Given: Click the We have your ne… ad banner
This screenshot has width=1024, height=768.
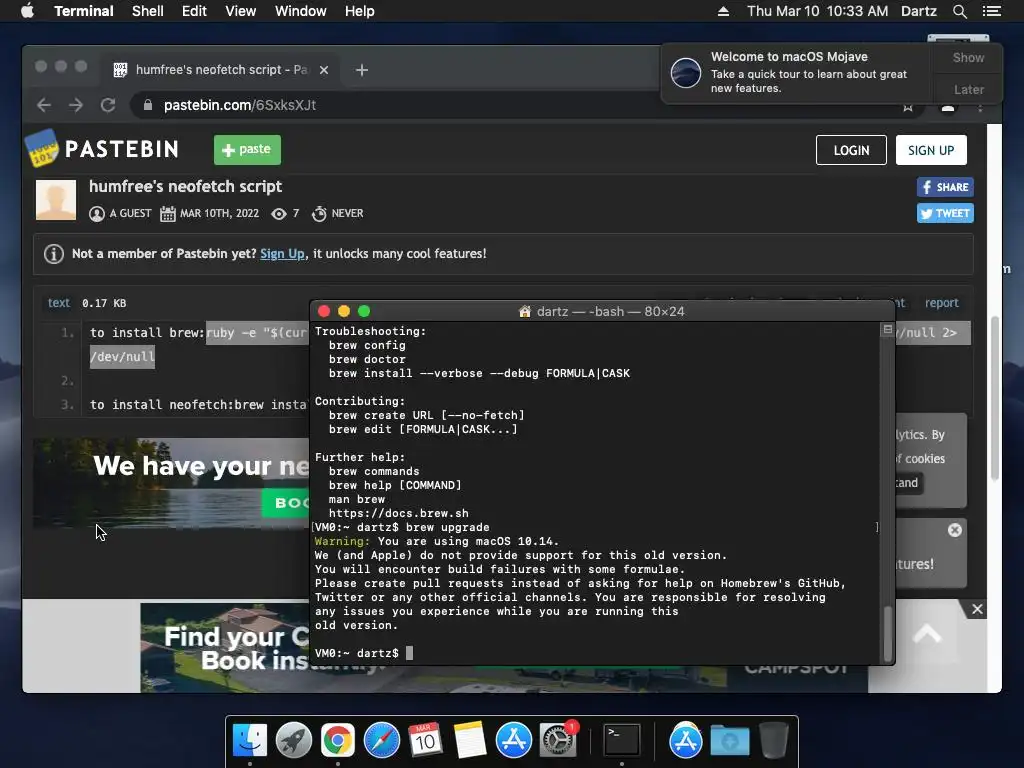Looking at the screenshot, I should click(171, 482).
